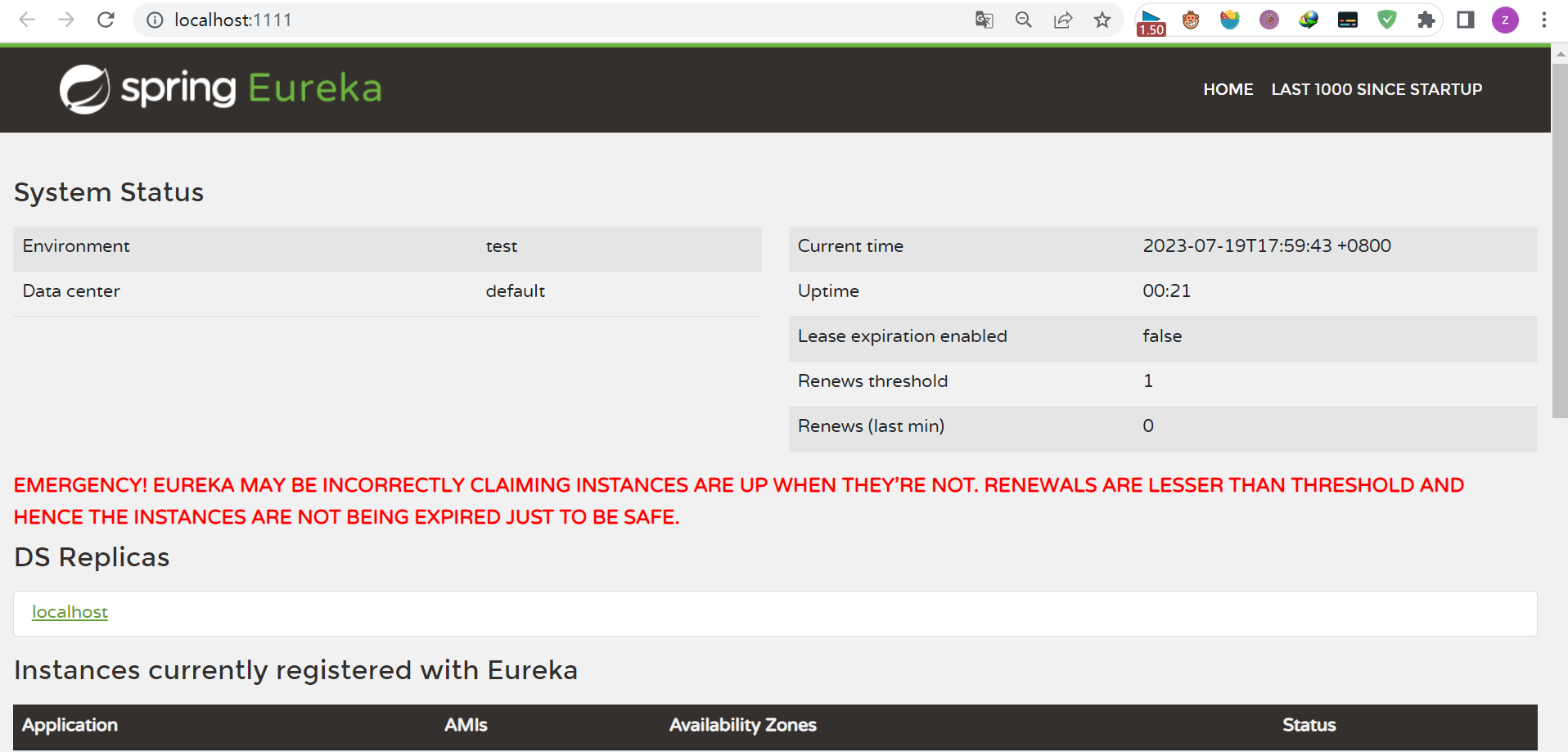Click the 'Renews (last min)' label

pos(871,426)
